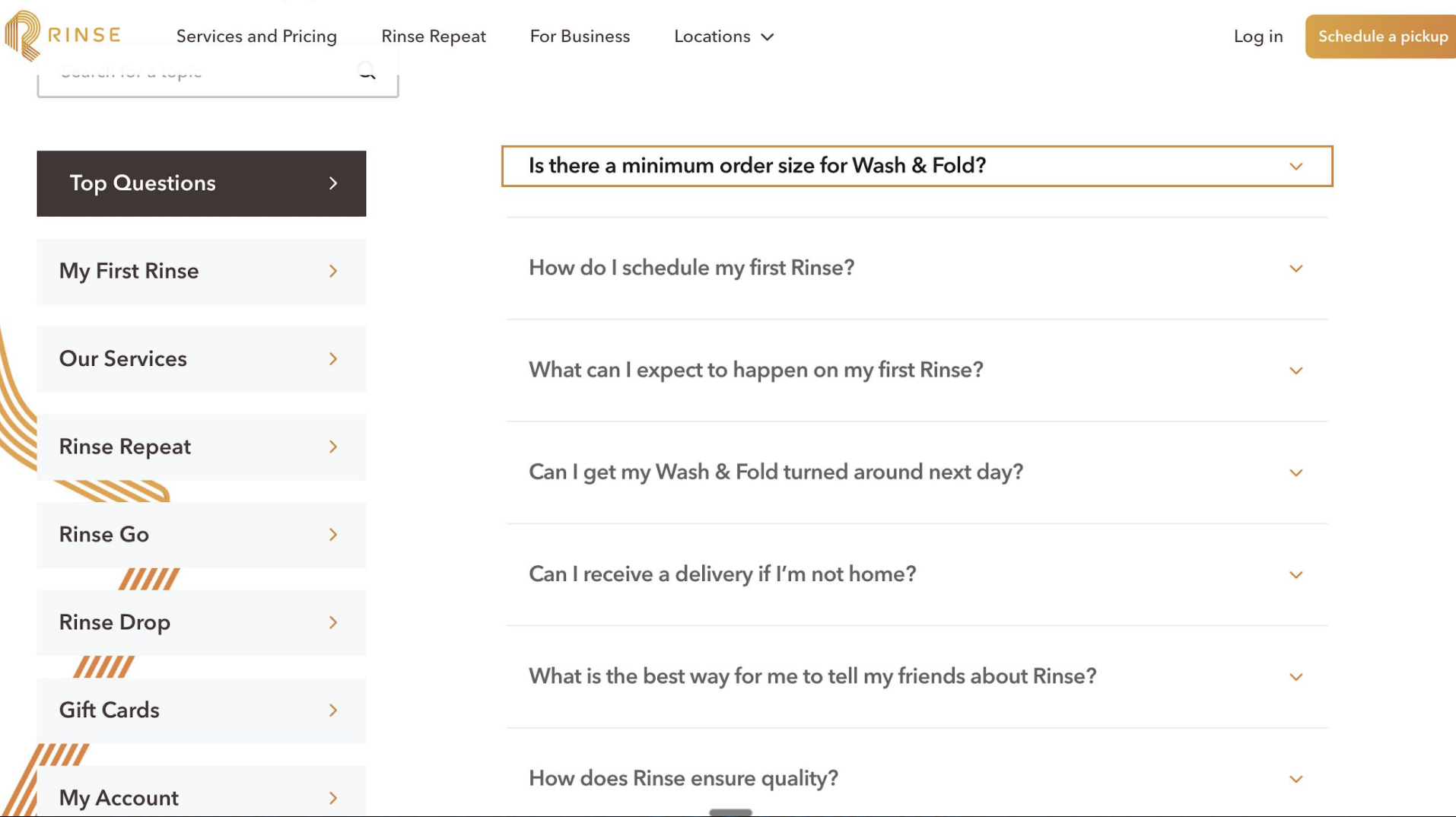Open 'What can I expect to happen' question
Screen dimensions: 1456x817
point(917,370)
